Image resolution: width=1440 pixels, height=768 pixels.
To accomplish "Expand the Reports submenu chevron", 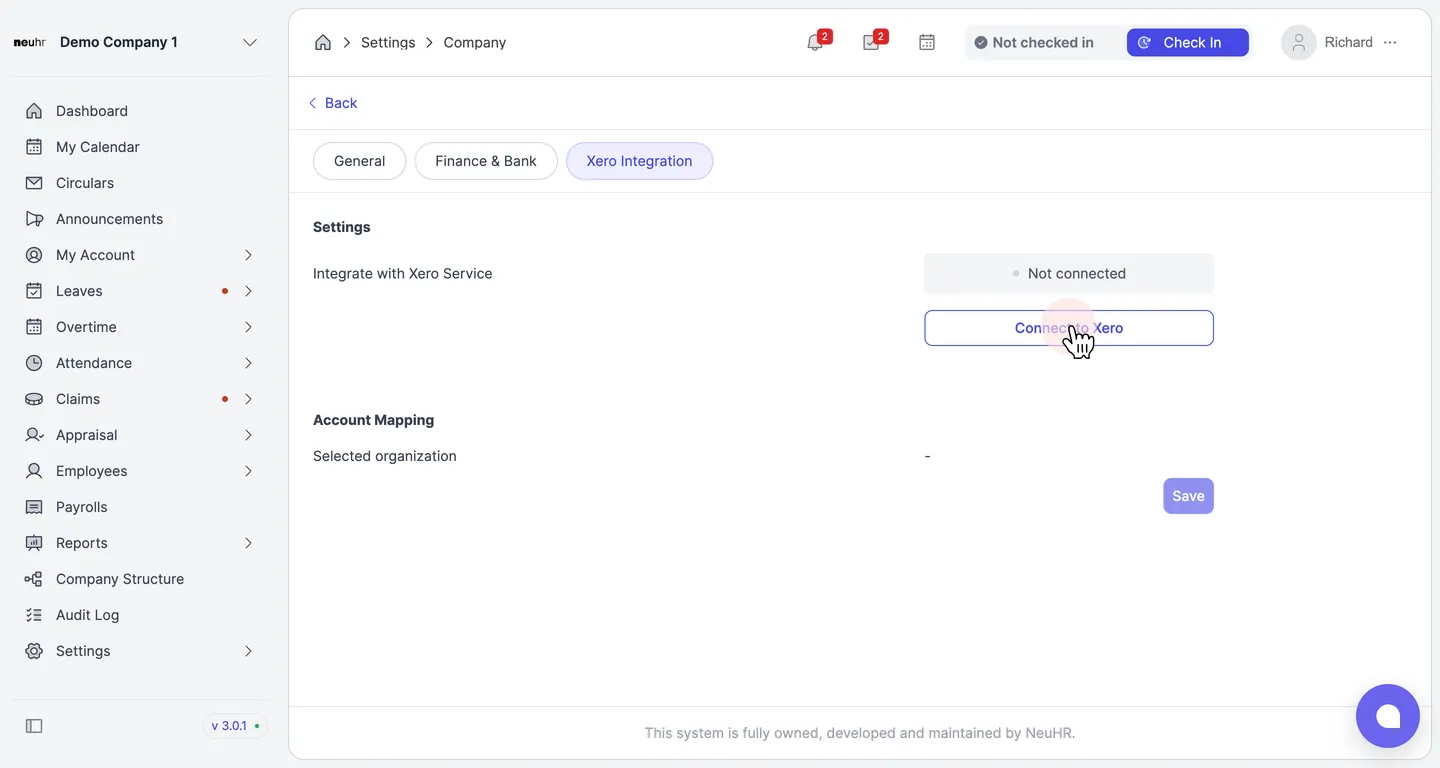I will [x=248, y=543].
